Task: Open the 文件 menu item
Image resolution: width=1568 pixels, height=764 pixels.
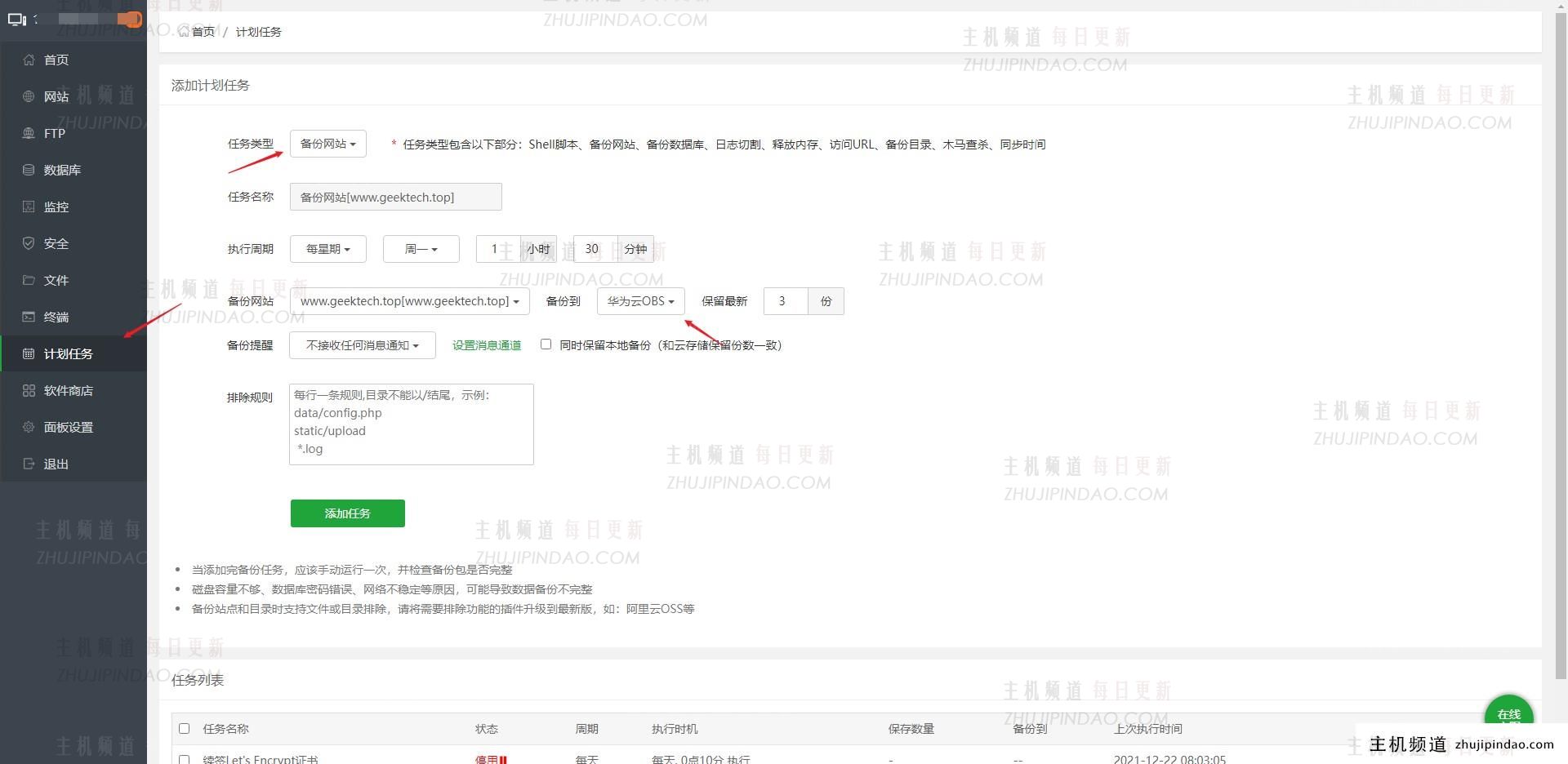Action: (x=73, y=280)
